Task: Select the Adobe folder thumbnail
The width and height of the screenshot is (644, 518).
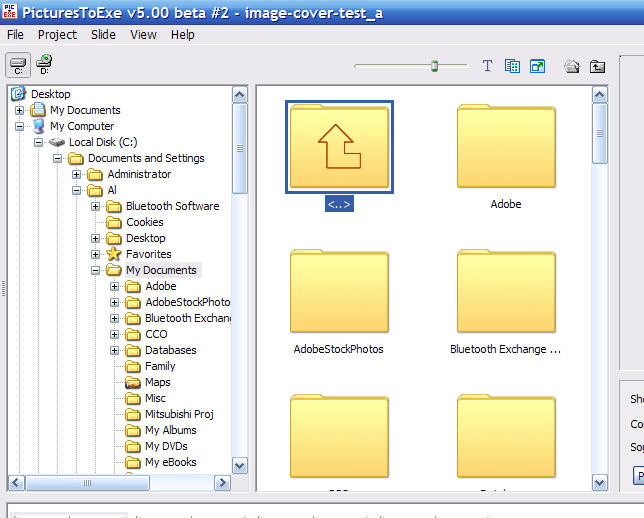Action: pos(506,147)
